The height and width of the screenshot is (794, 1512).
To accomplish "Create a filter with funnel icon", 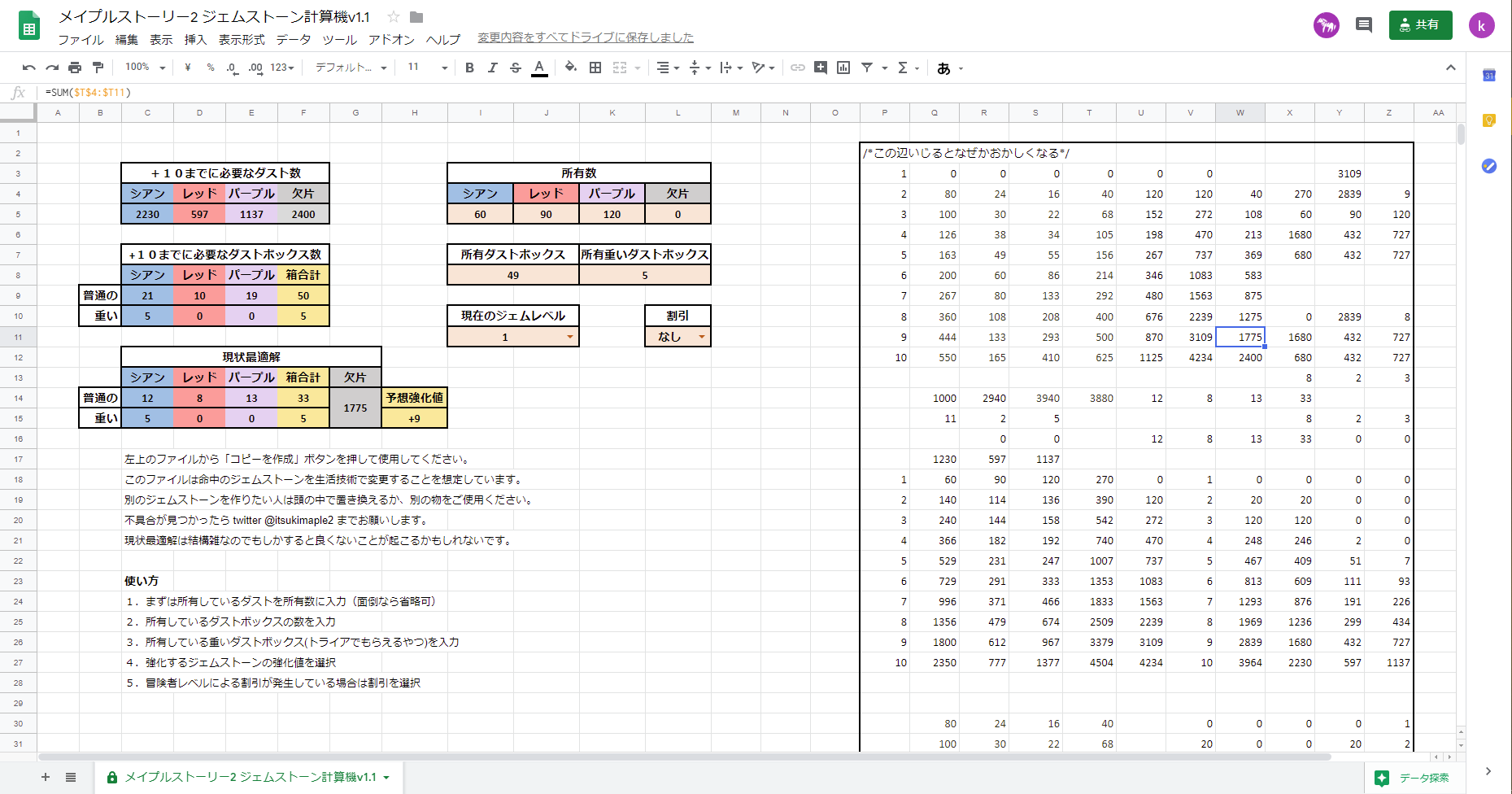I will 867,68.
